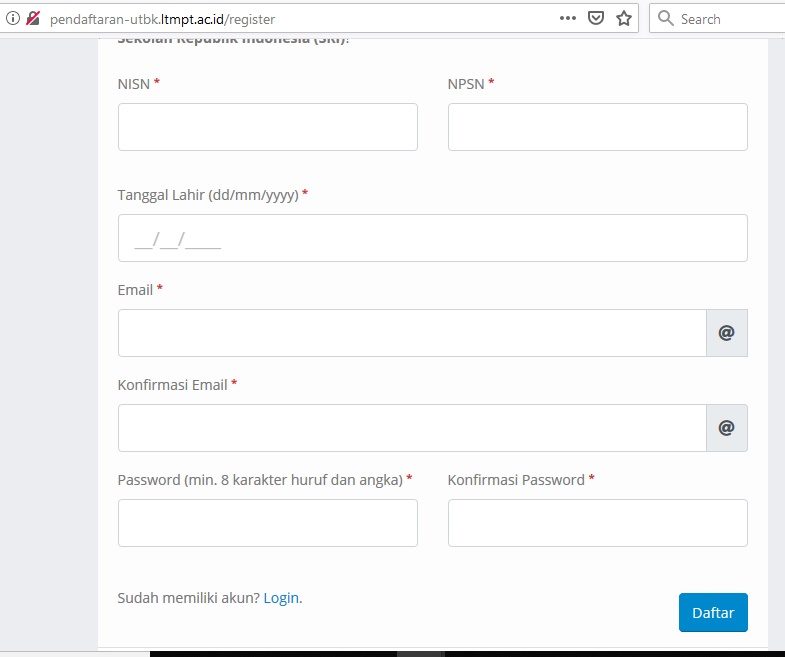This screenshot has width=785, height=657.
Task: Click the Tanggal Lahir field label
Action: coord(208,195)
